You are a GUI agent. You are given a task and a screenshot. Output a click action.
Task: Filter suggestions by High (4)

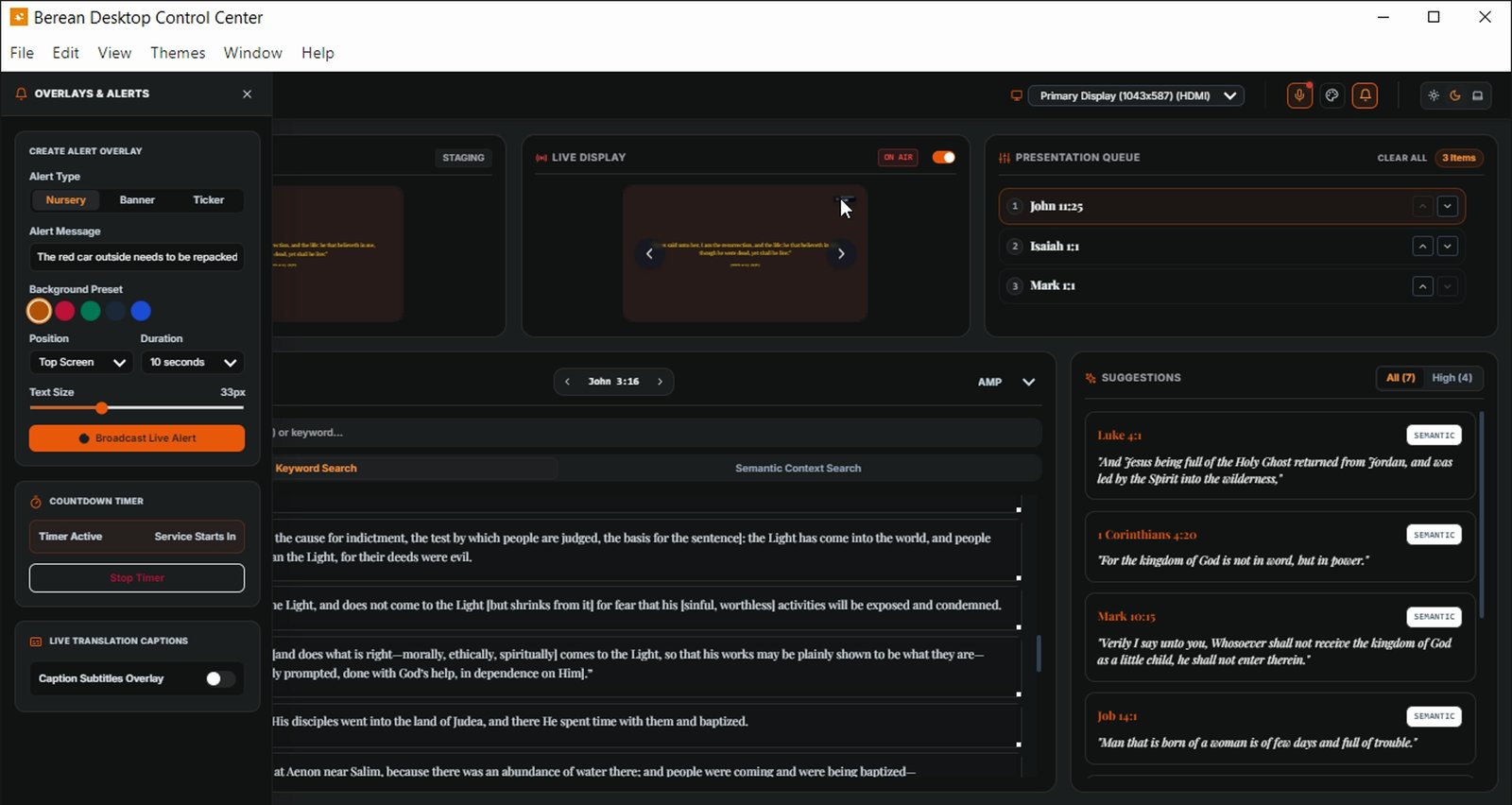pyautogui.click(x=1452, y=378)
